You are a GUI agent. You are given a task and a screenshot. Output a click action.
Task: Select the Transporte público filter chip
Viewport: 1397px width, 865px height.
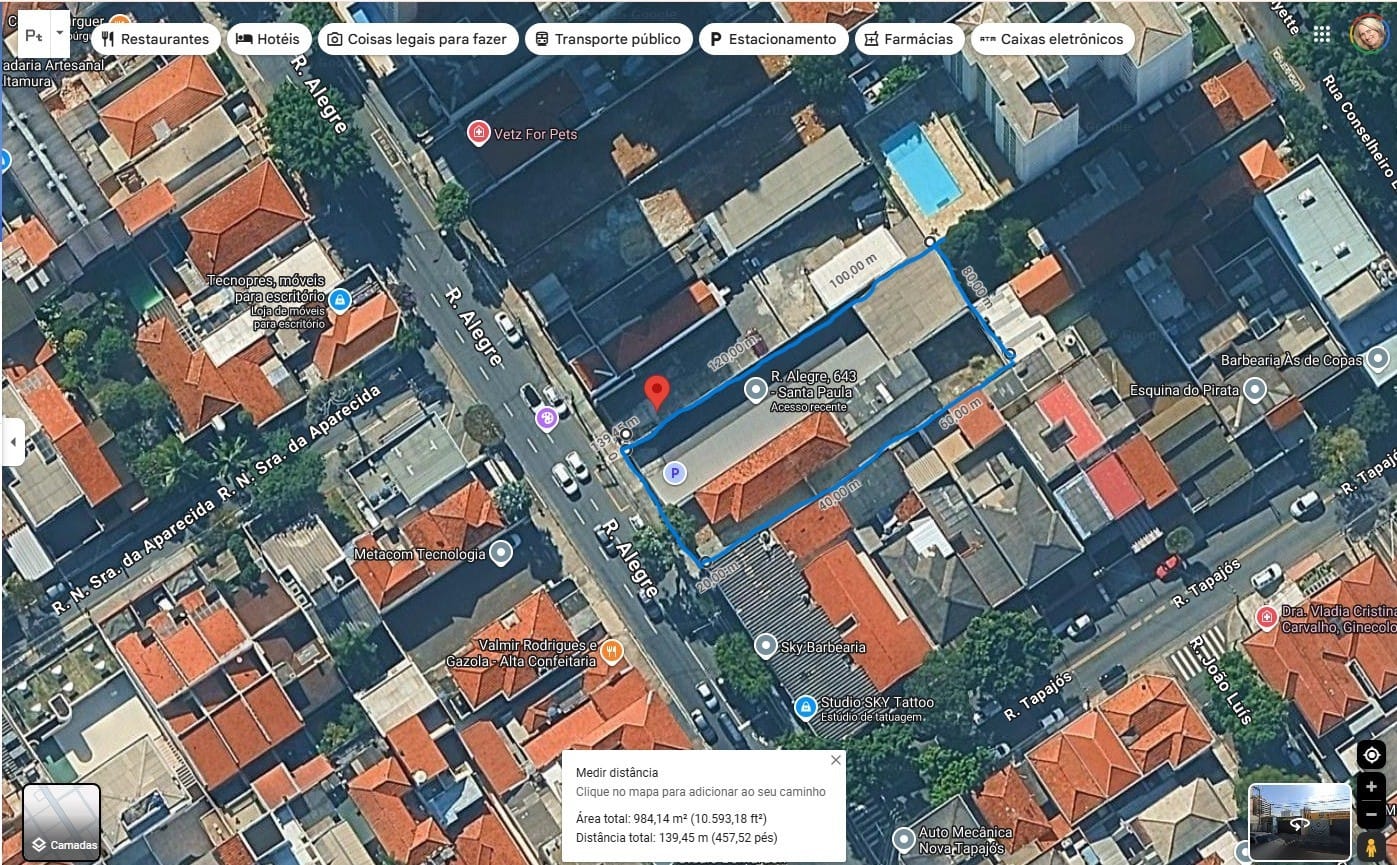[x=608, y=39]
